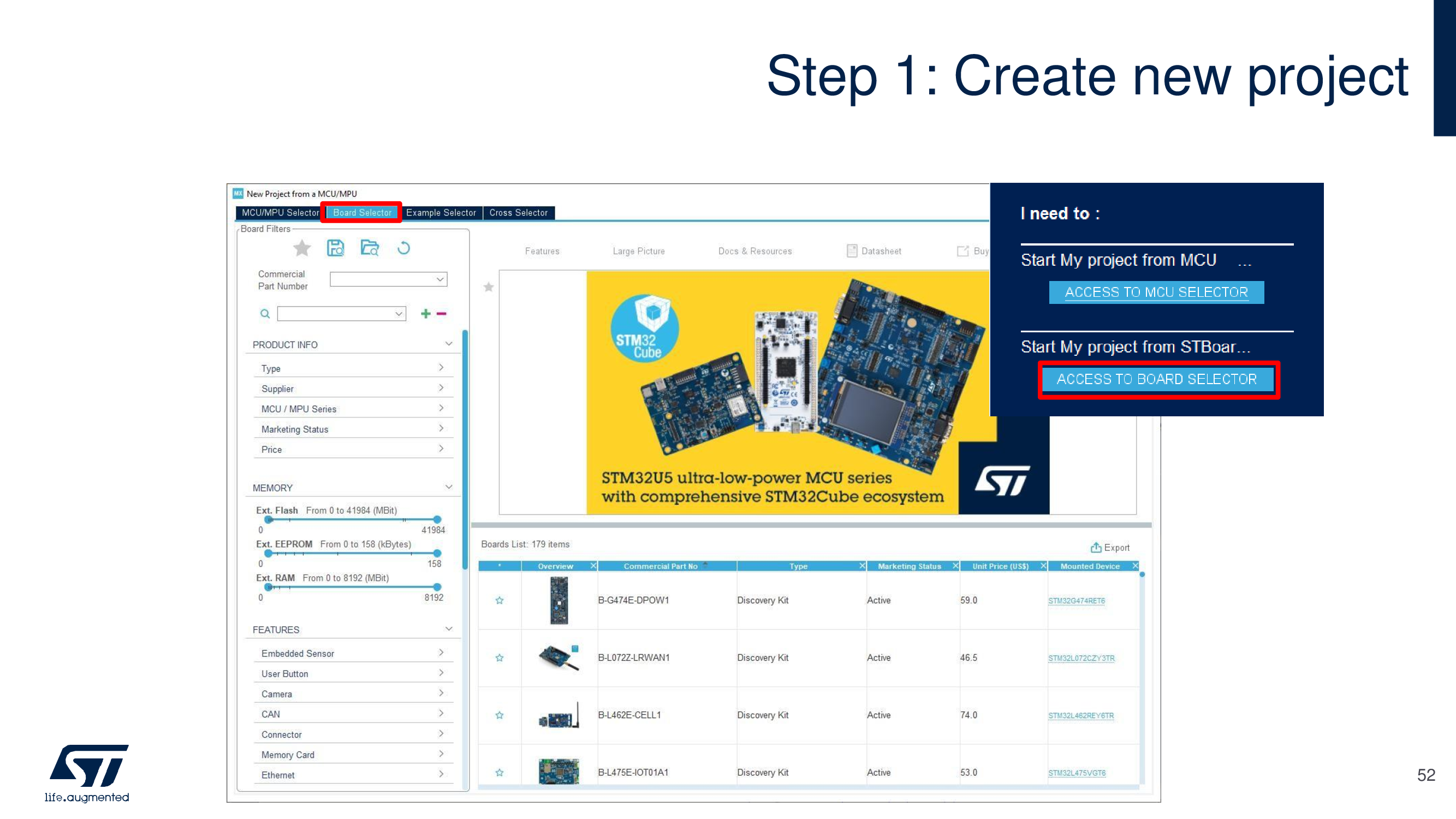Screen dimensions: 1456x819
Task: Click ACCESS TO BOARD SELECTOR button
Action: click(x=1156, y=379)
